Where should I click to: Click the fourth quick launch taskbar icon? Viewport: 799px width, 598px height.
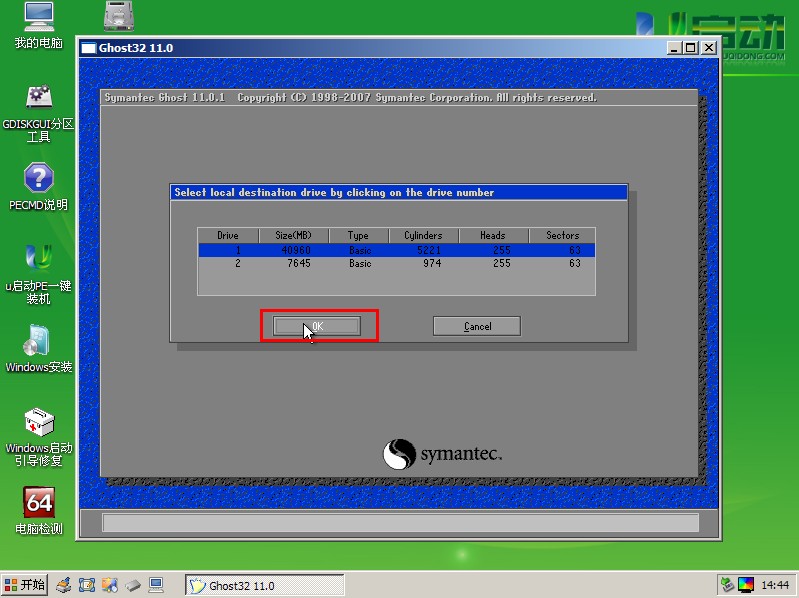[x=133, y=585]
